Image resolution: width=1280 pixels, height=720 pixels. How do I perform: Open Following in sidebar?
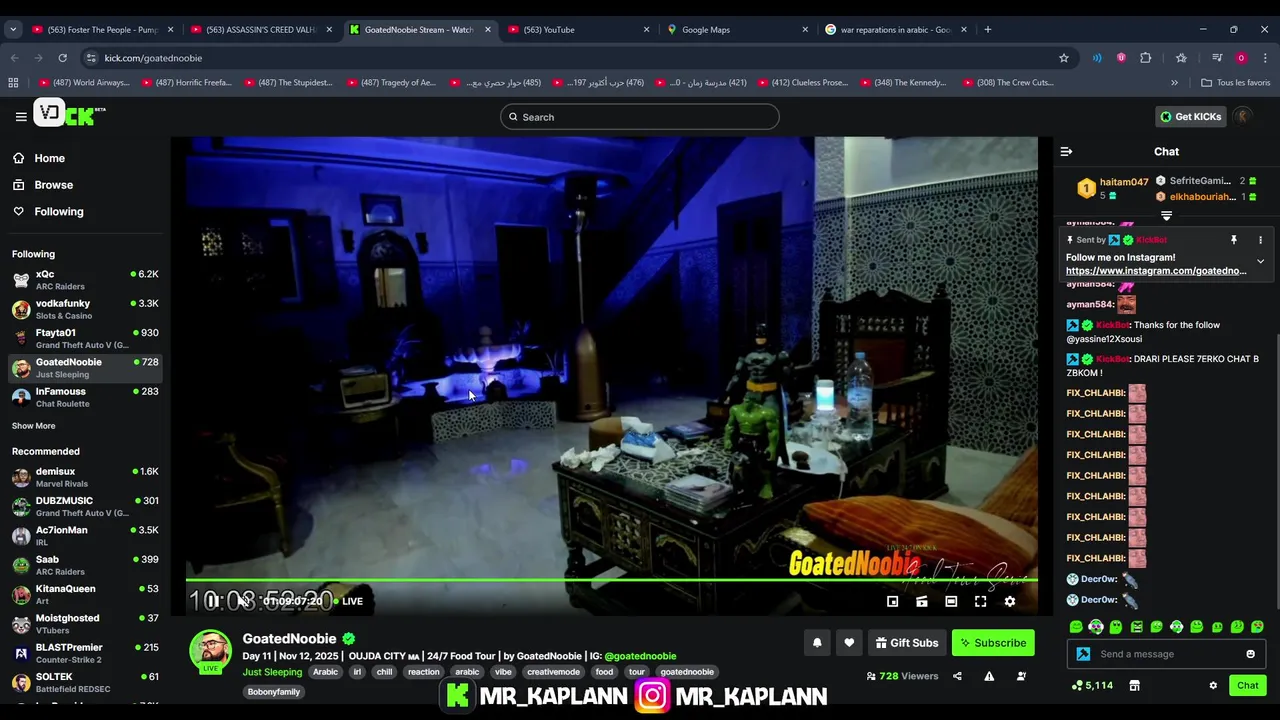click(x=49, y=212)
